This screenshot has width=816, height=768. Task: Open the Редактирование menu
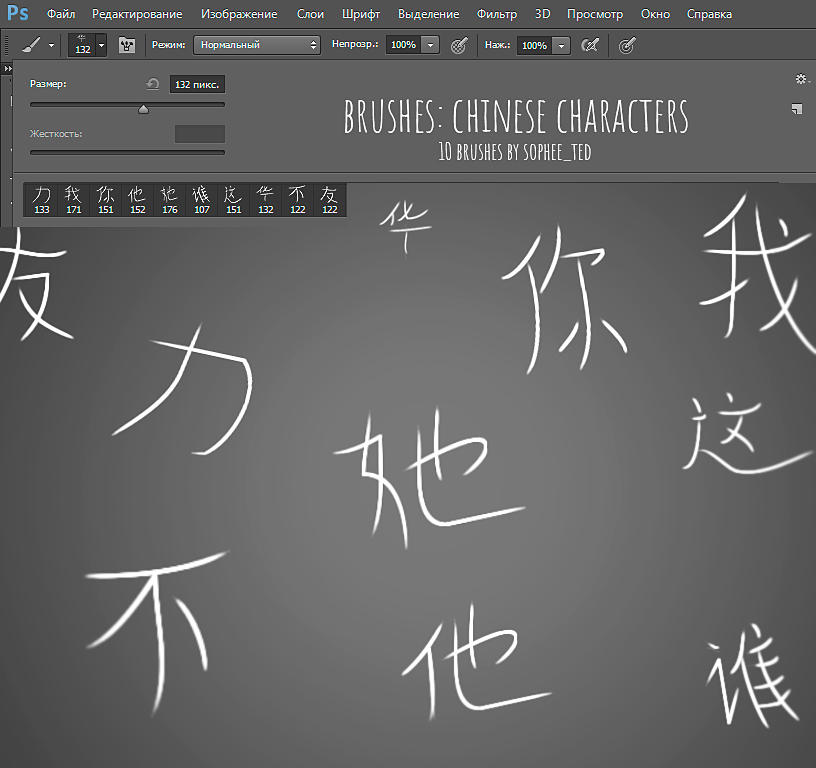[x=137, y=14]
